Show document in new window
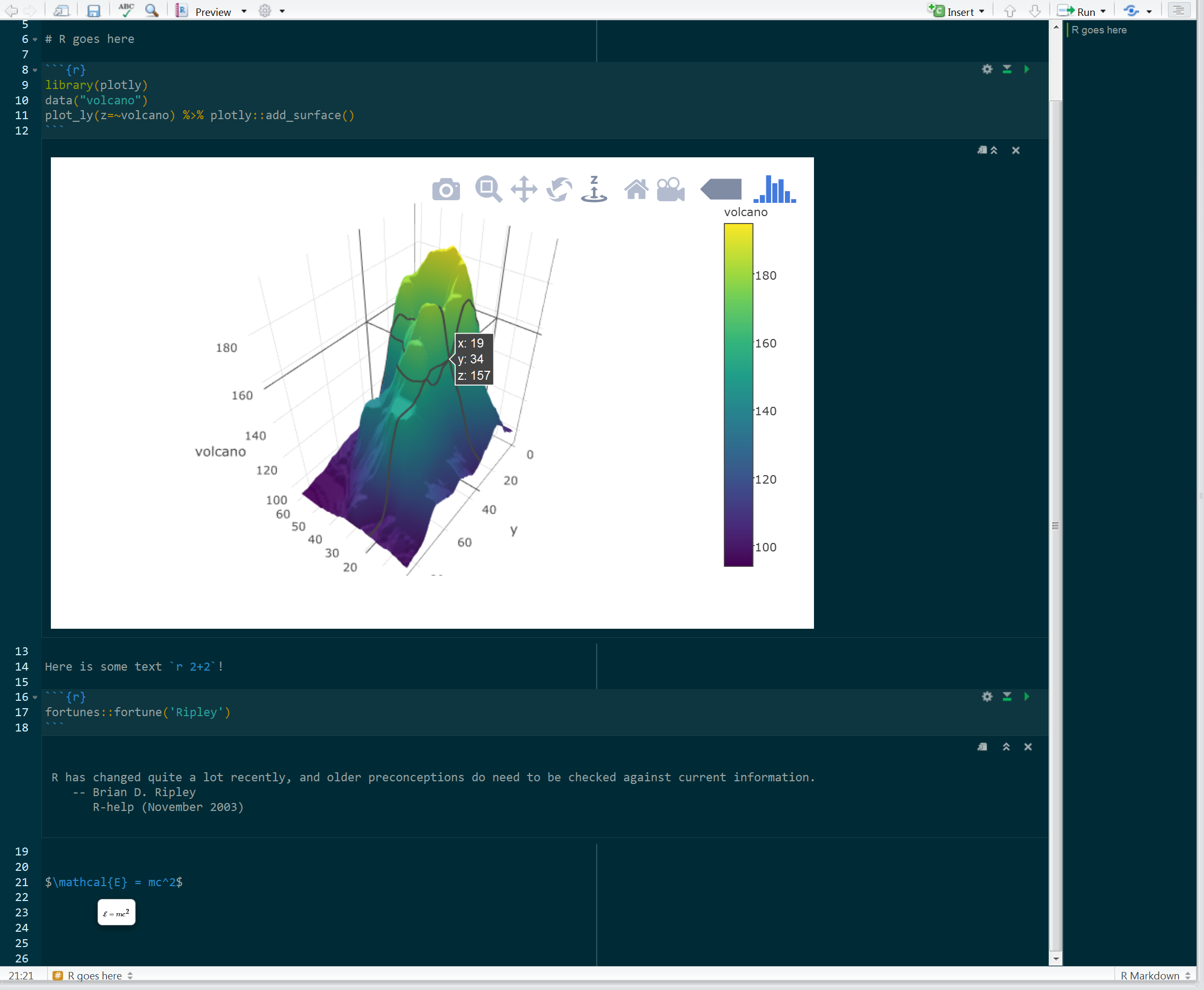 click(x=60, y=11)
